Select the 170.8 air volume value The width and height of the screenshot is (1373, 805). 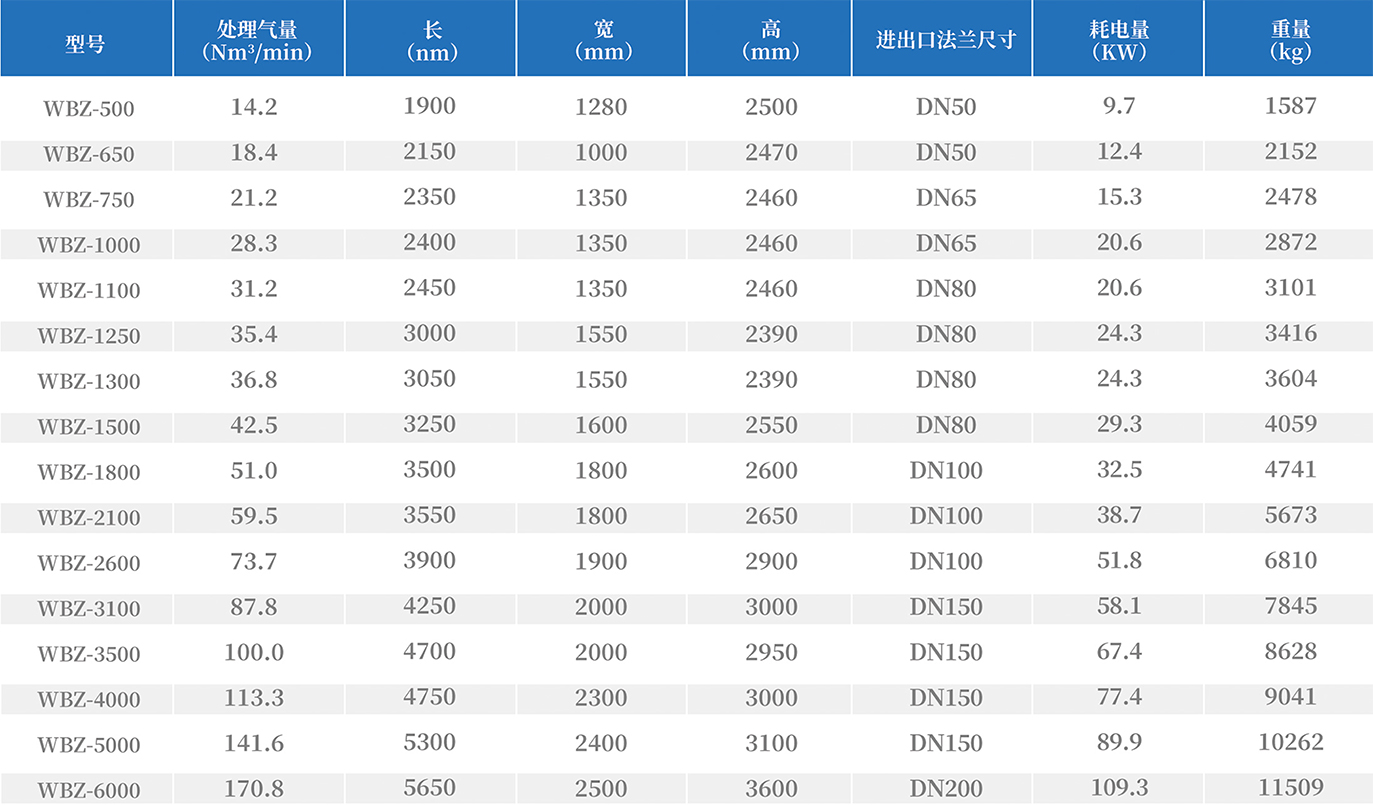click(x=254, y=788)
